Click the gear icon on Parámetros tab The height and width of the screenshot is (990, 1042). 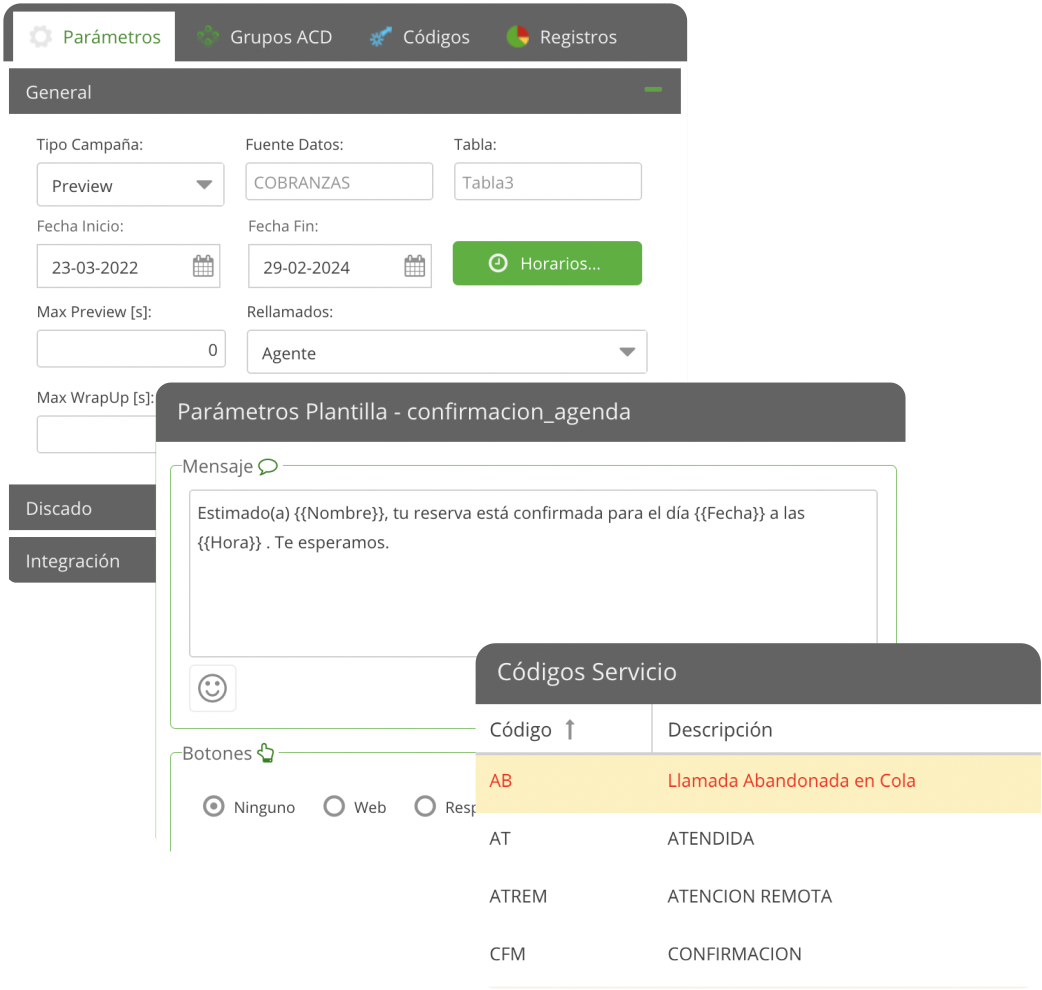[x=41, y=37]
